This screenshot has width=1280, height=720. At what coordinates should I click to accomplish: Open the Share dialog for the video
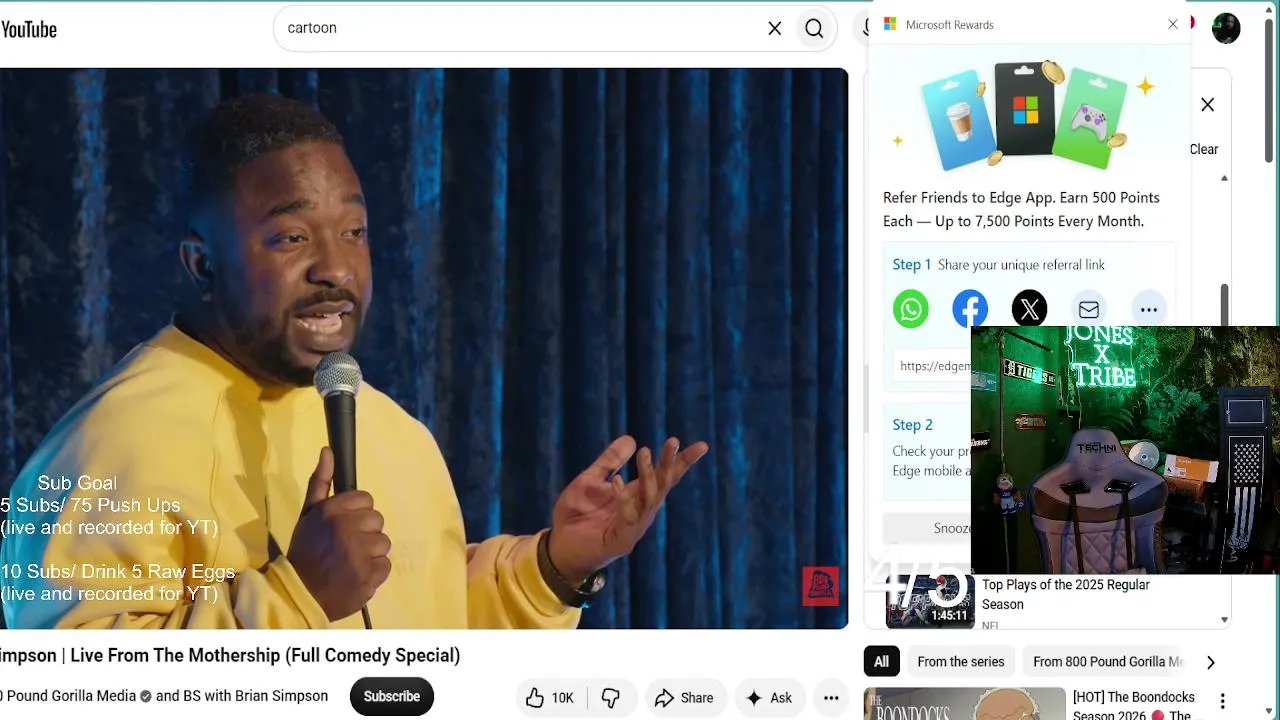pos(684,698)
